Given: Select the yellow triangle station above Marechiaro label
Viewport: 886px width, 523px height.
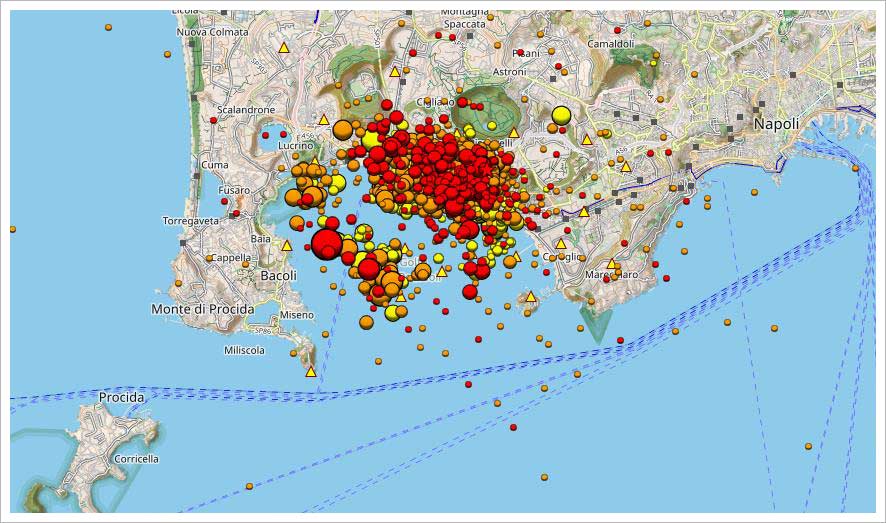Looking at the screenshot, I should coord(612,264).
